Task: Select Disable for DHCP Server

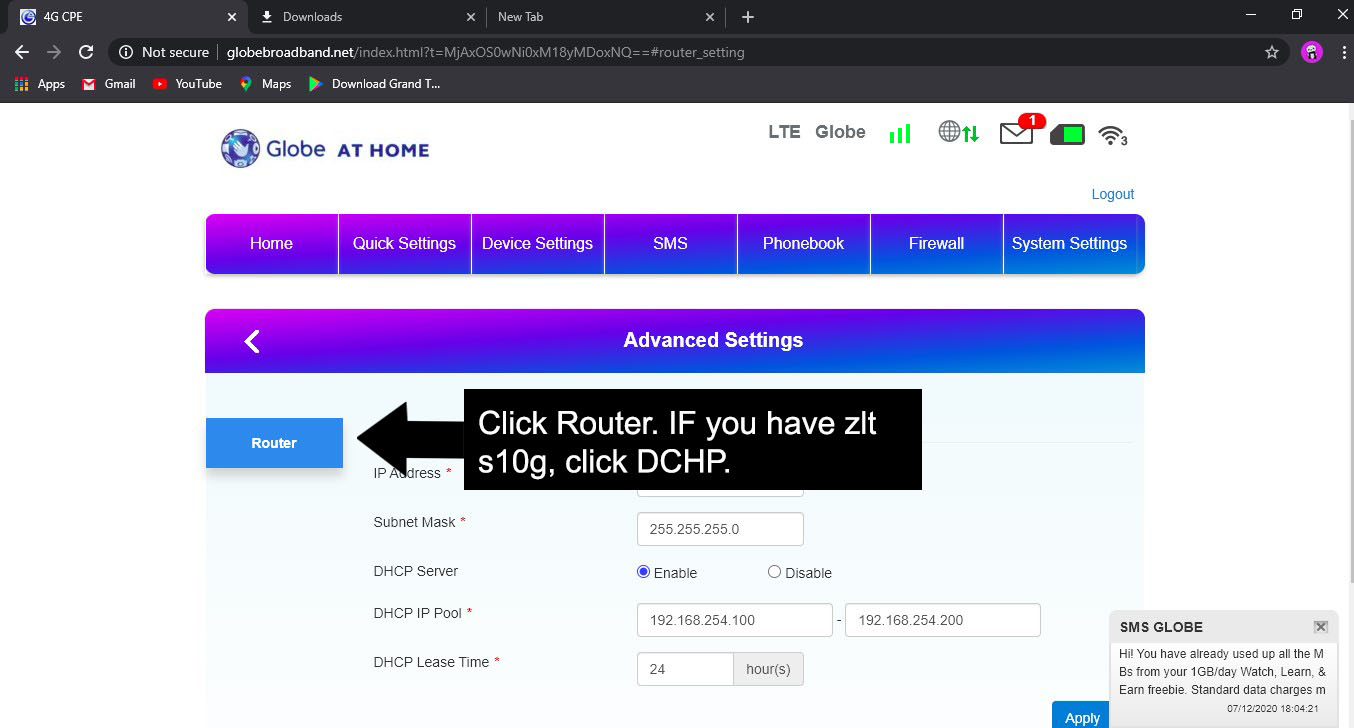Action: (774, 572)
